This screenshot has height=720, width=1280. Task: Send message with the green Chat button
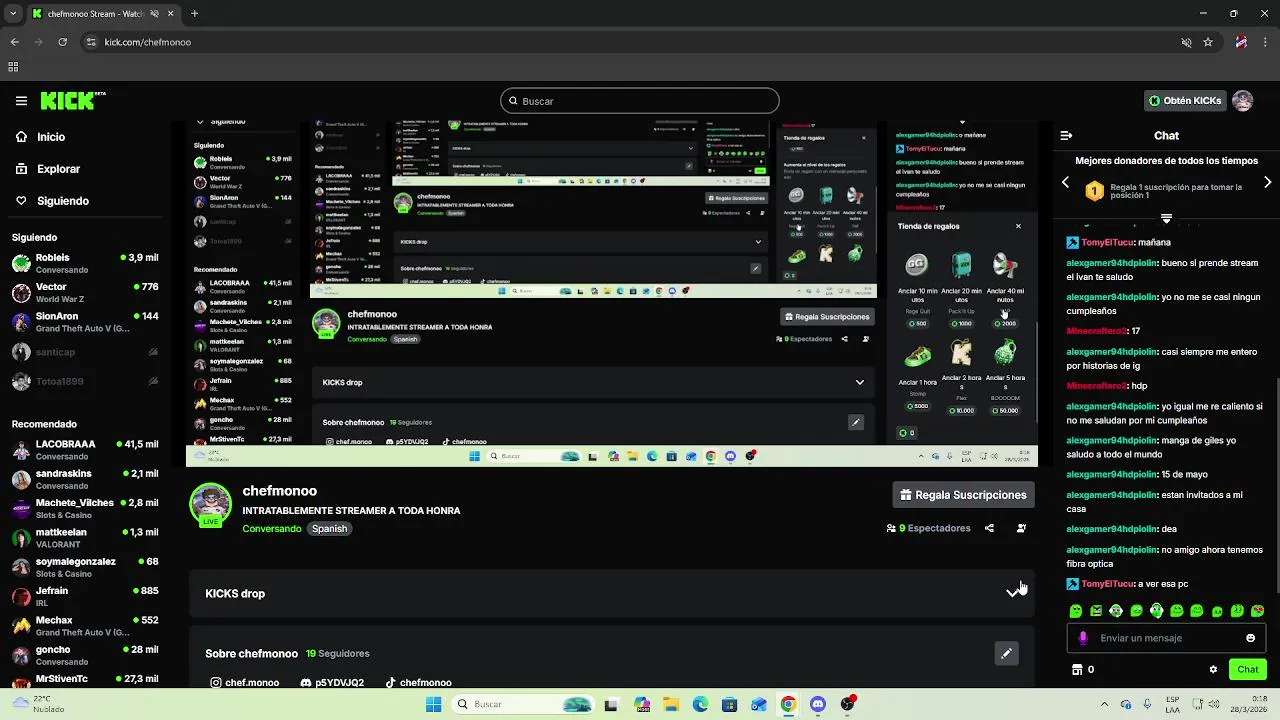pos(1248,670)
